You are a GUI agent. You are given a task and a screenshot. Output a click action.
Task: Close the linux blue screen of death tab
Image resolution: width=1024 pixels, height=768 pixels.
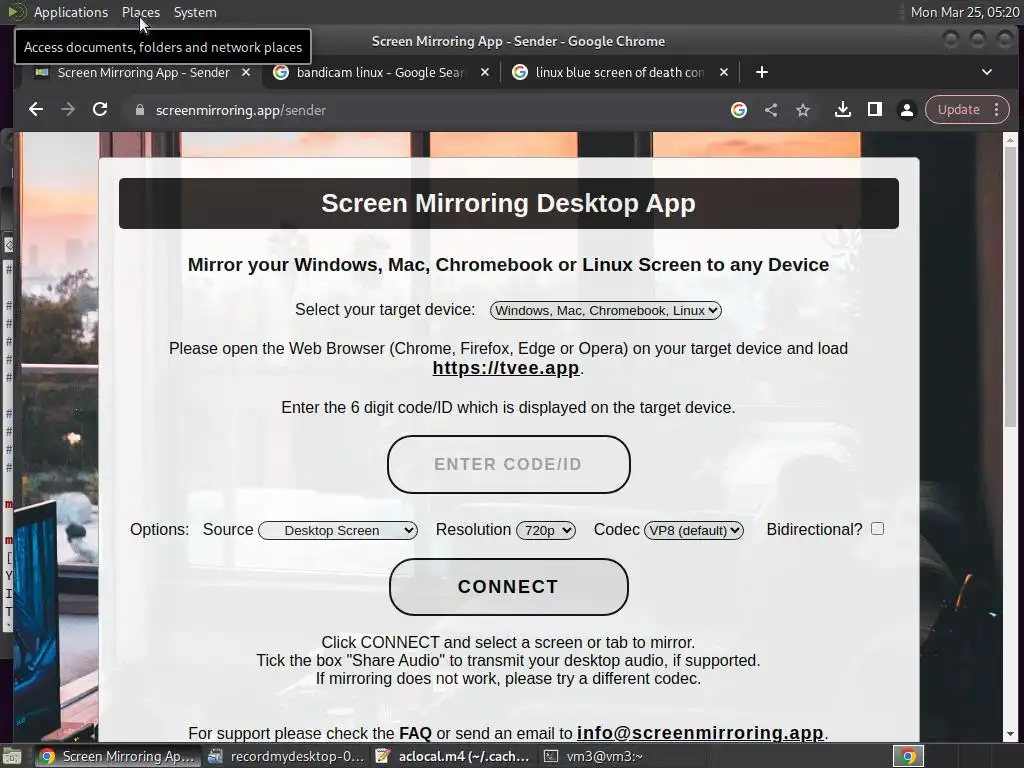[x=724, y=72]
